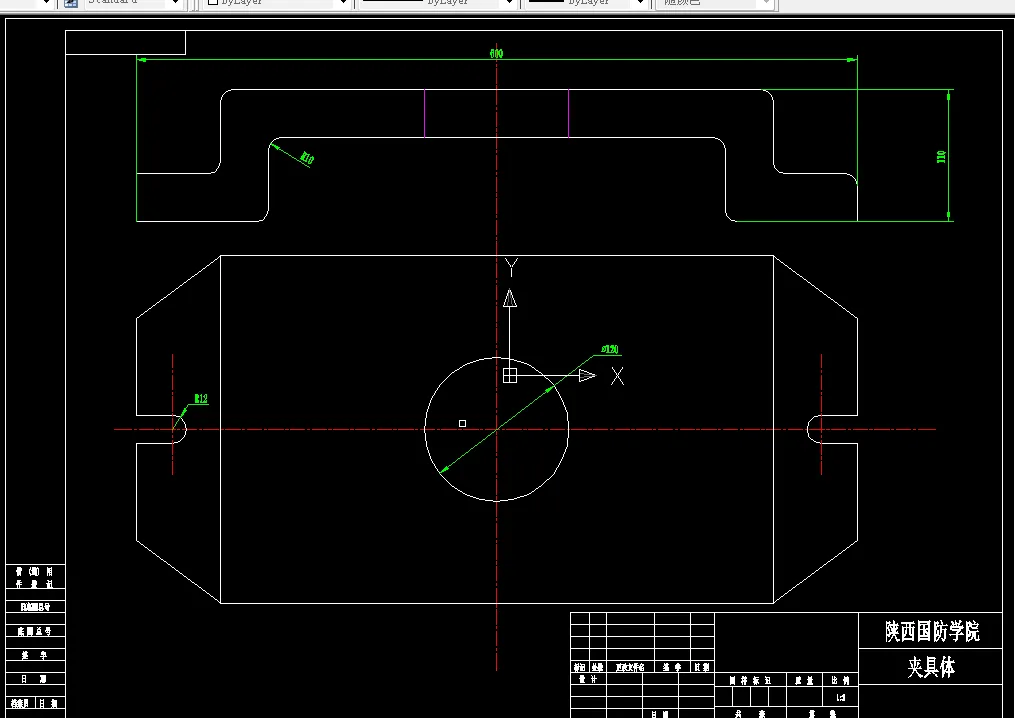Viewport: 1015px width, 718px height.
Task: Select the 600 width dimension text
Action: pos(496,53)
